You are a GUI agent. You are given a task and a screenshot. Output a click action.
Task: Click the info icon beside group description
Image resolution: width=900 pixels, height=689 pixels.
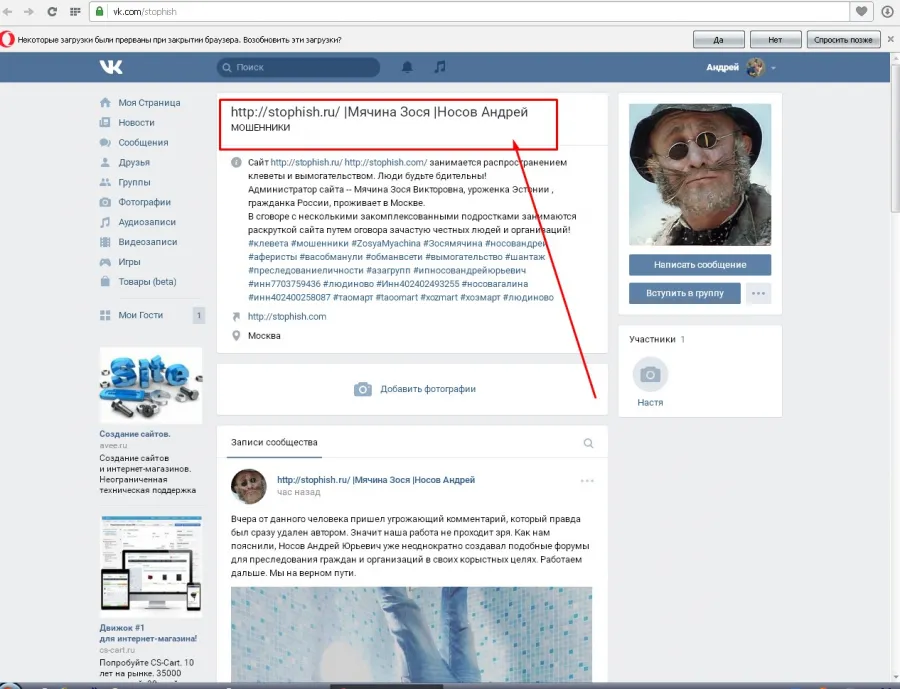(236, 162)
